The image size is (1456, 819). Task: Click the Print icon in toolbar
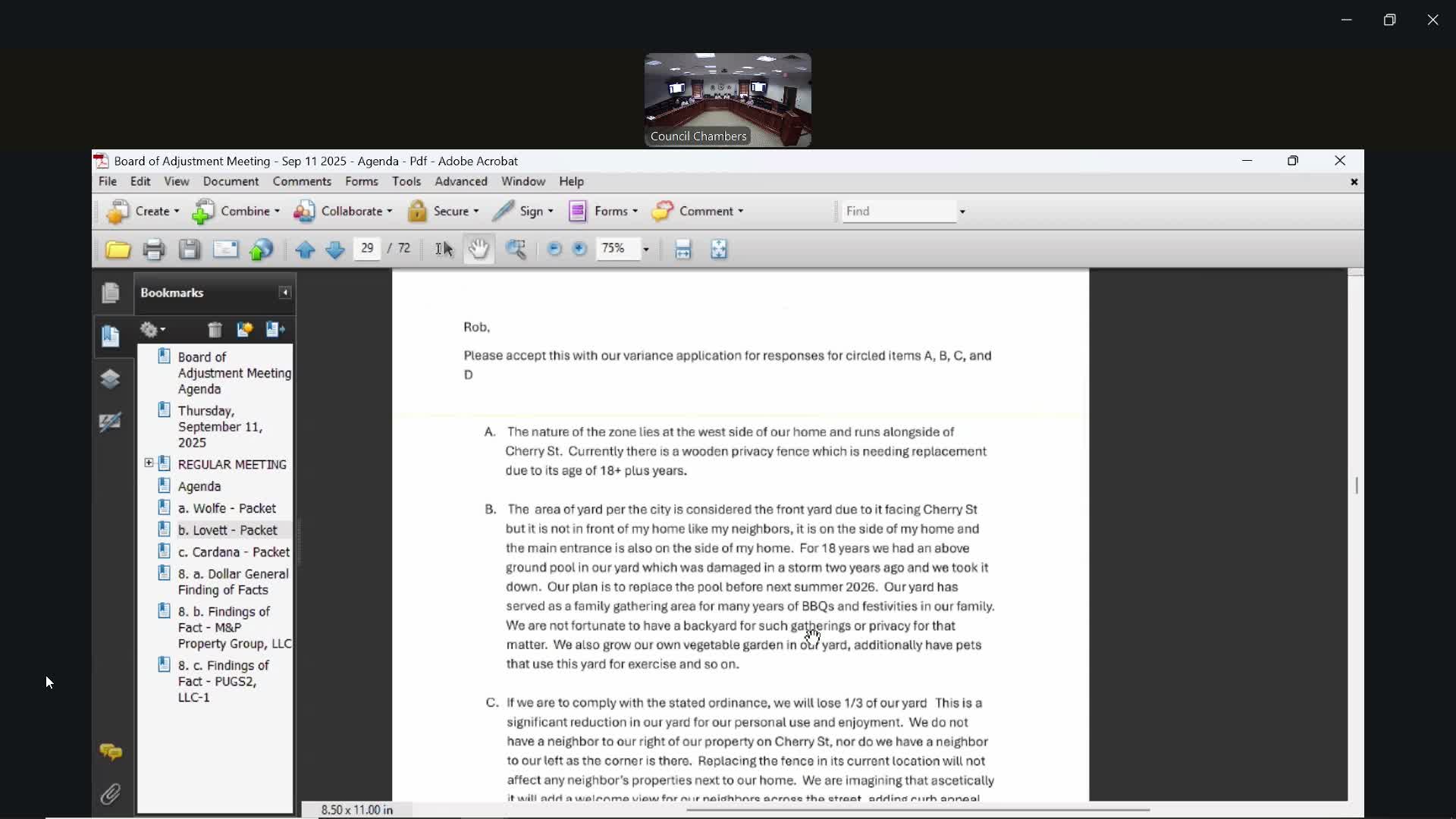click(154, 249)
